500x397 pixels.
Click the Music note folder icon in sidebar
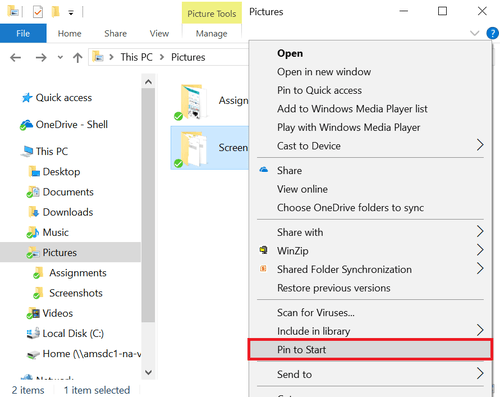coord(33,233)
